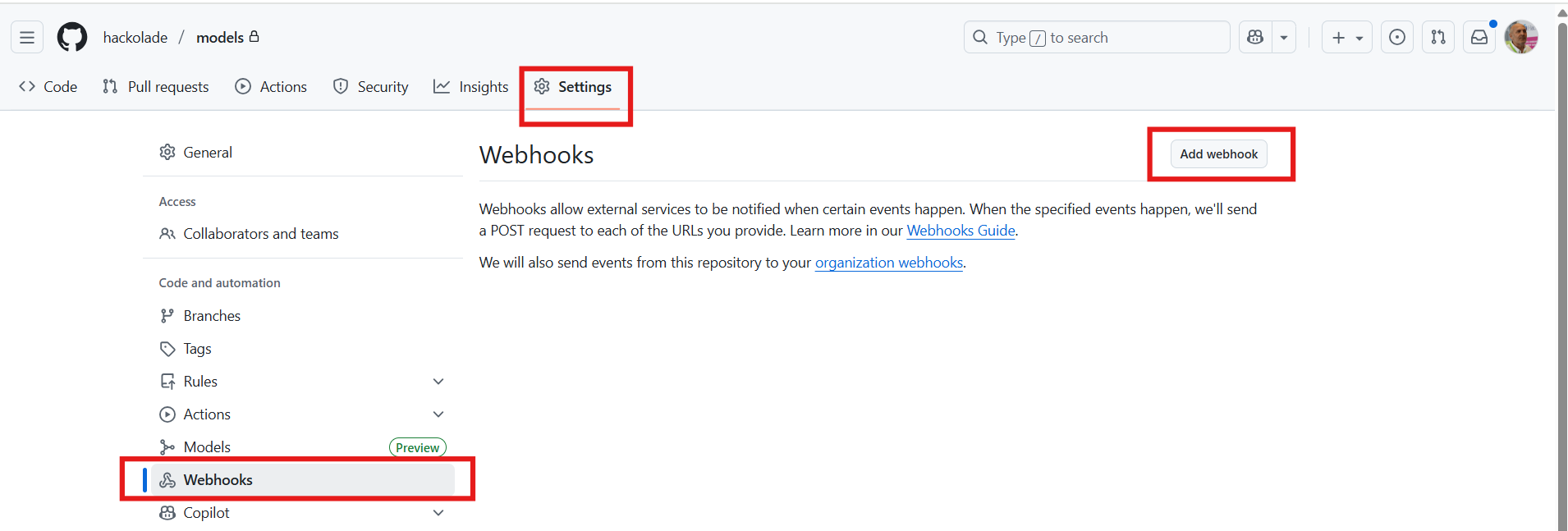Click the Preview badge next to Models
Viewport: 1568px width, 531px height.
point(417,447)
